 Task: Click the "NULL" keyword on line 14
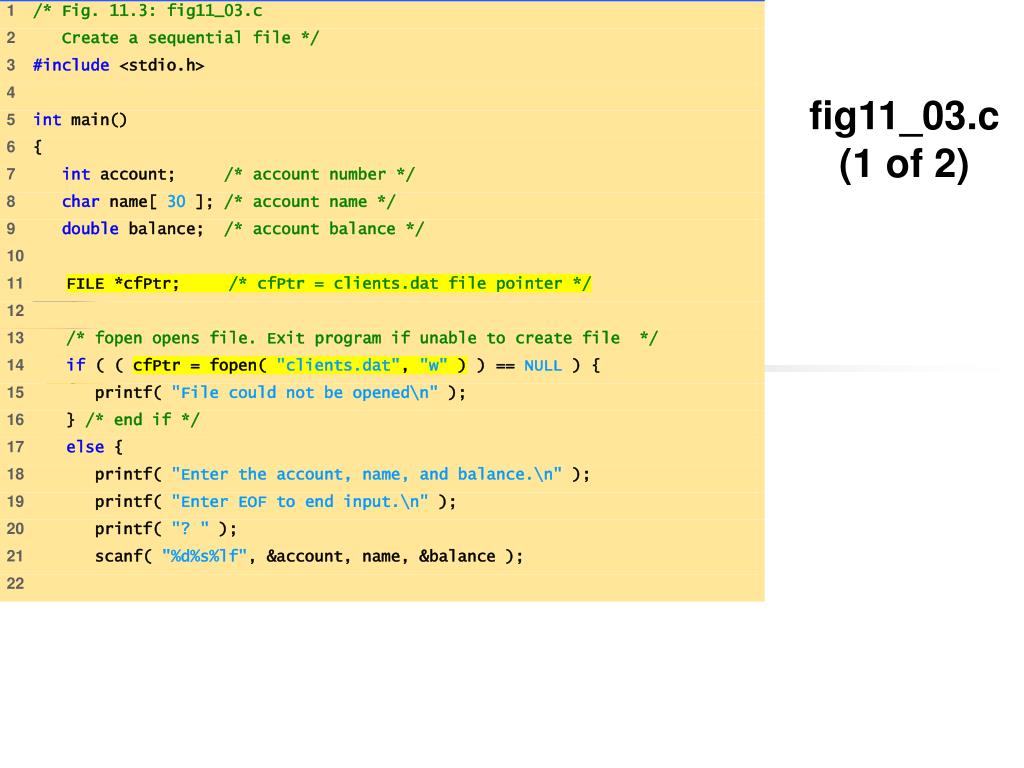(x=543, y=365)
